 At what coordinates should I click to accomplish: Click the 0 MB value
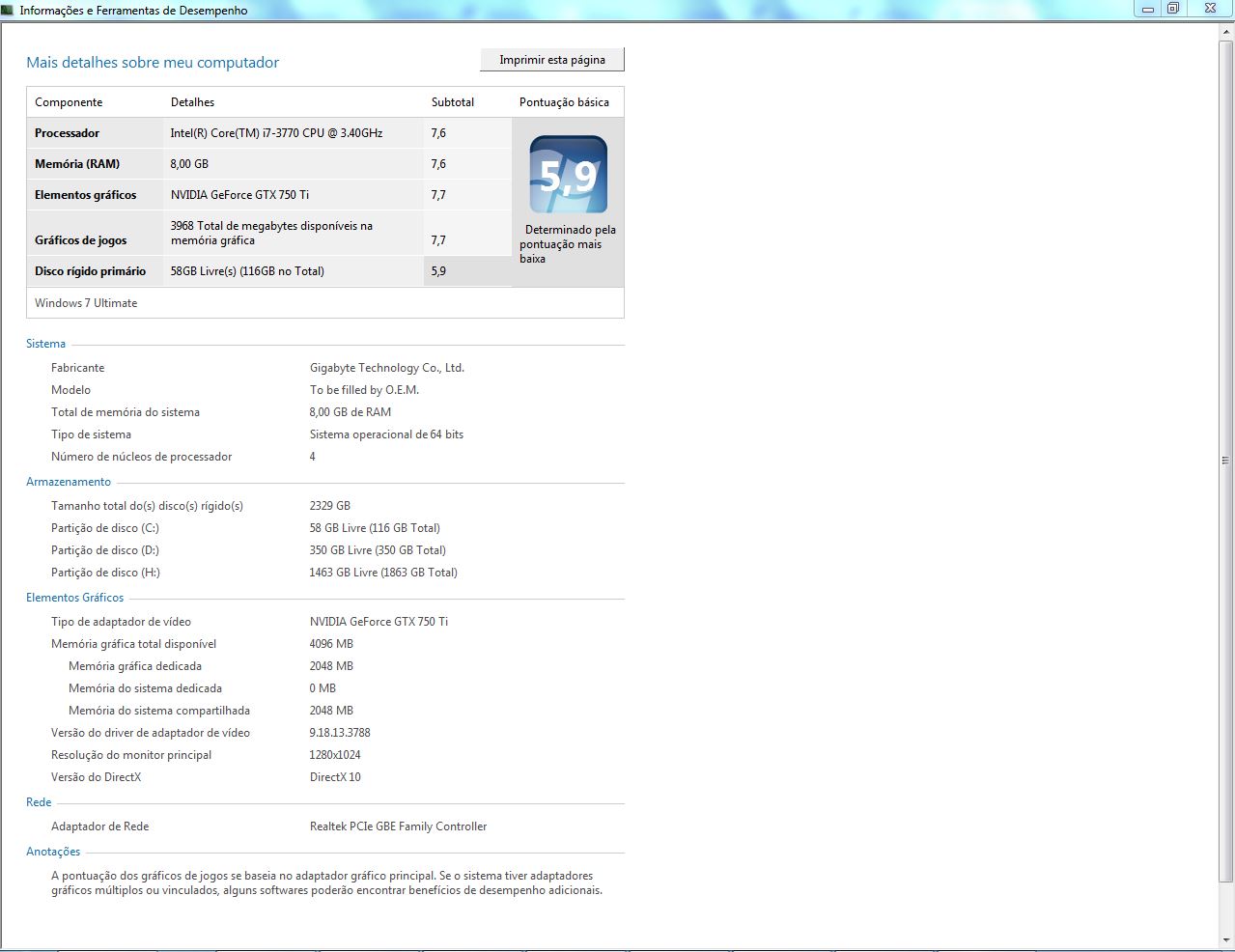point(323,688)
